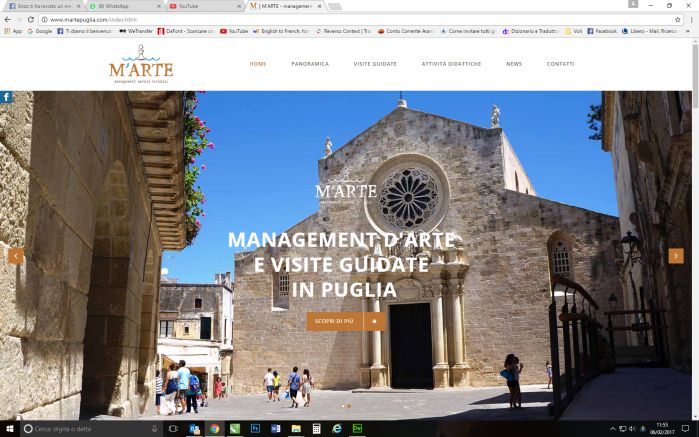The width and height of the screenshot is (699, 437).
Task: Expand the hidden system tray icons
Action: (x=613, y=429)
